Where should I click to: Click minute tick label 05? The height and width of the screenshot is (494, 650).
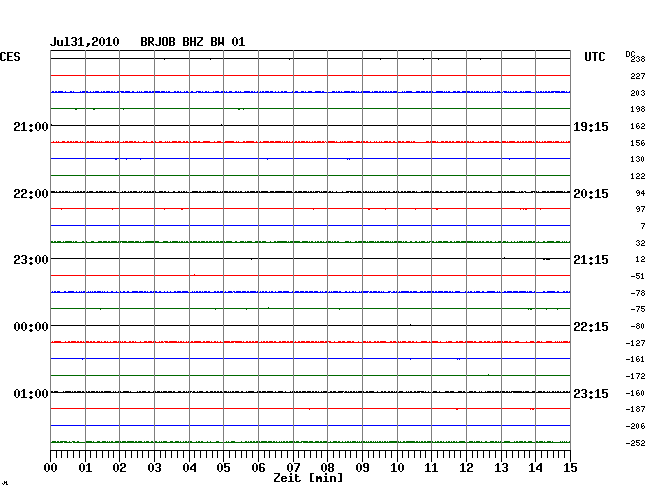pyautogui.click(x=223, y=468)
